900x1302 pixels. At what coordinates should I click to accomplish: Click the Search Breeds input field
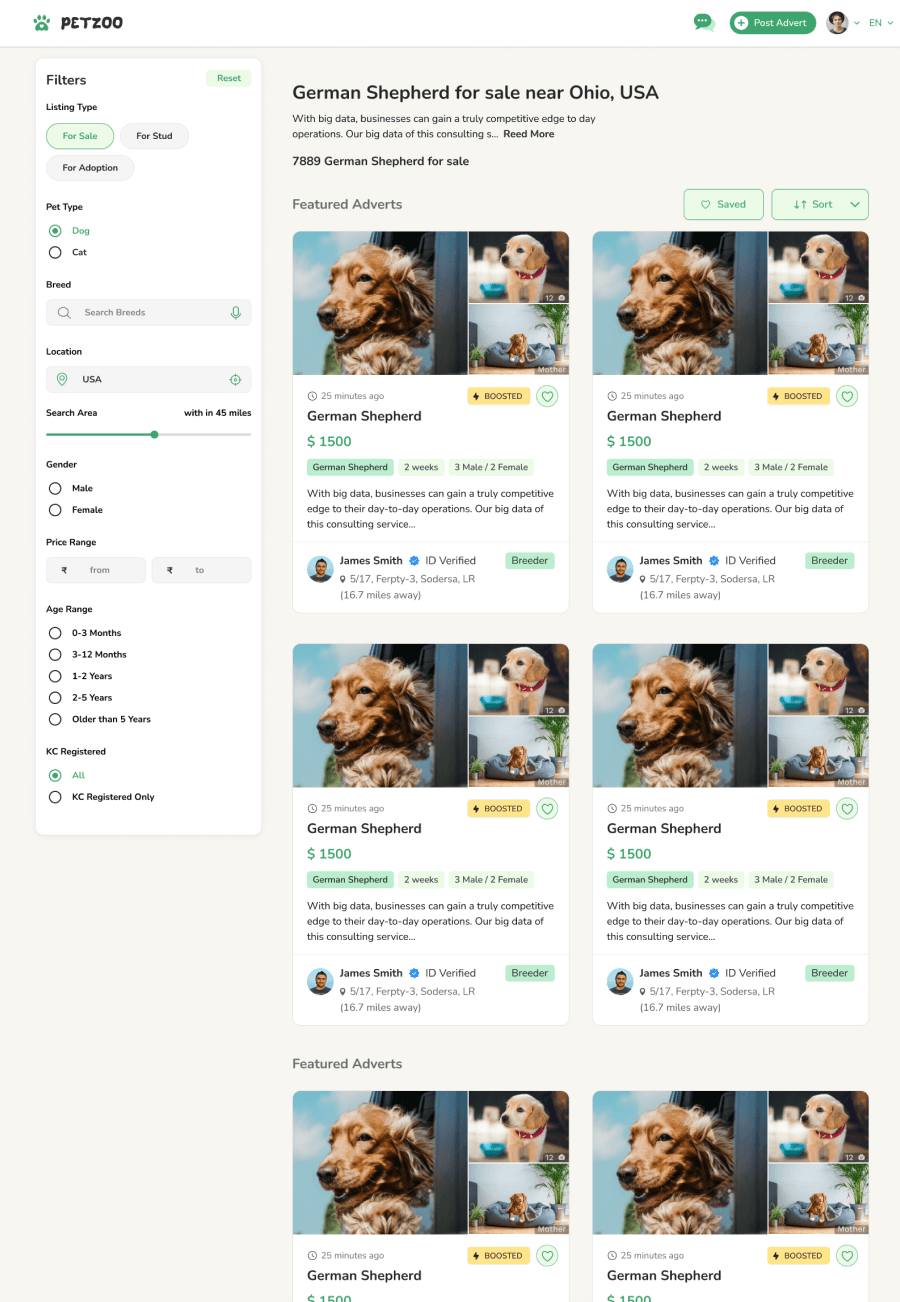tap(149, 313)
